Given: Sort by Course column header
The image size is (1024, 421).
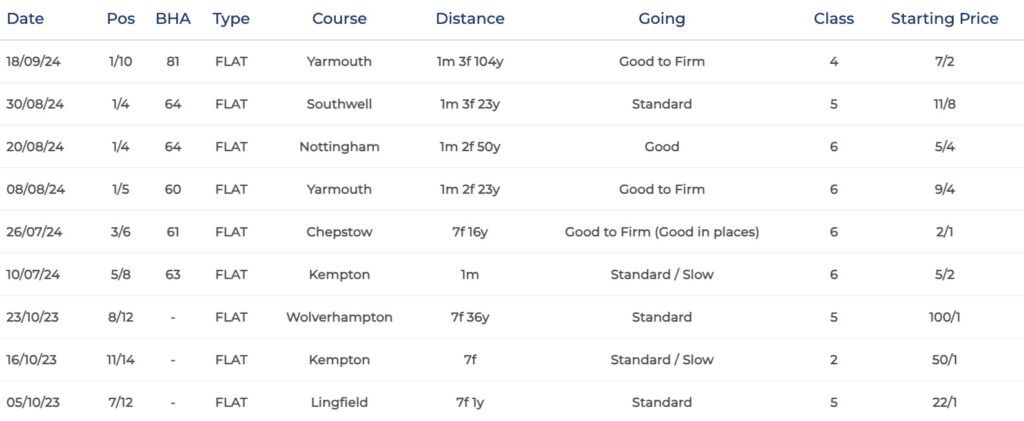Looking at the screenshot, I should (x=339, y=19).
